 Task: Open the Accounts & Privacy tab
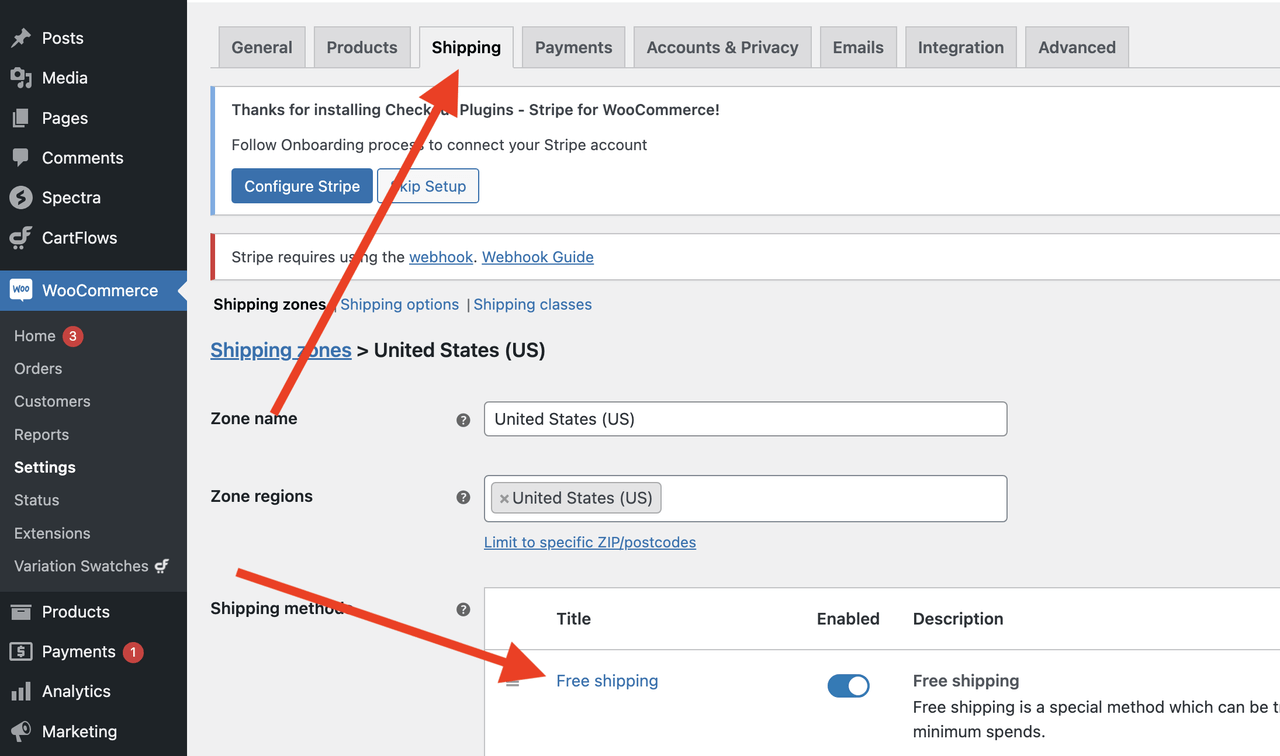coord(722,47)
